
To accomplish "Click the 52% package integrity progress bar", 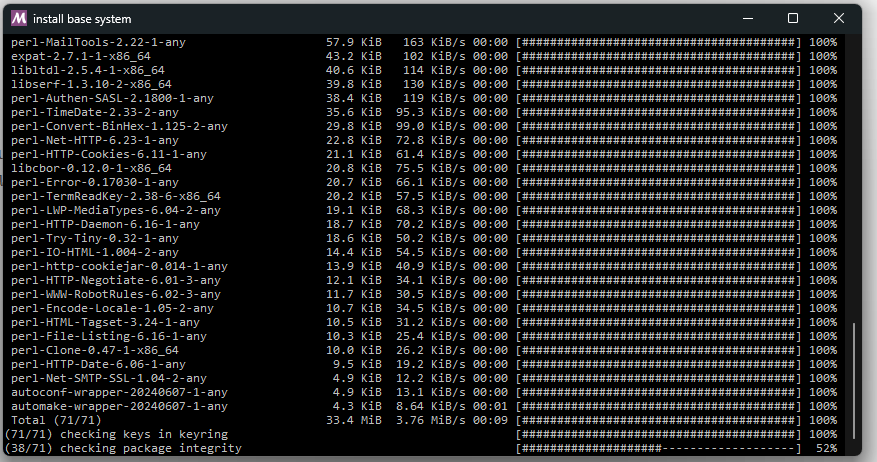I will [658, 448].
